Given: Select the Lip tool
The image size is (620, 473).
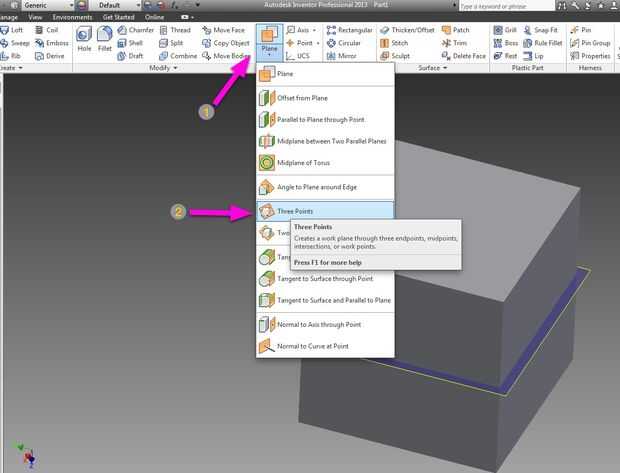Looking at the screenshot, I should point(533,56).
